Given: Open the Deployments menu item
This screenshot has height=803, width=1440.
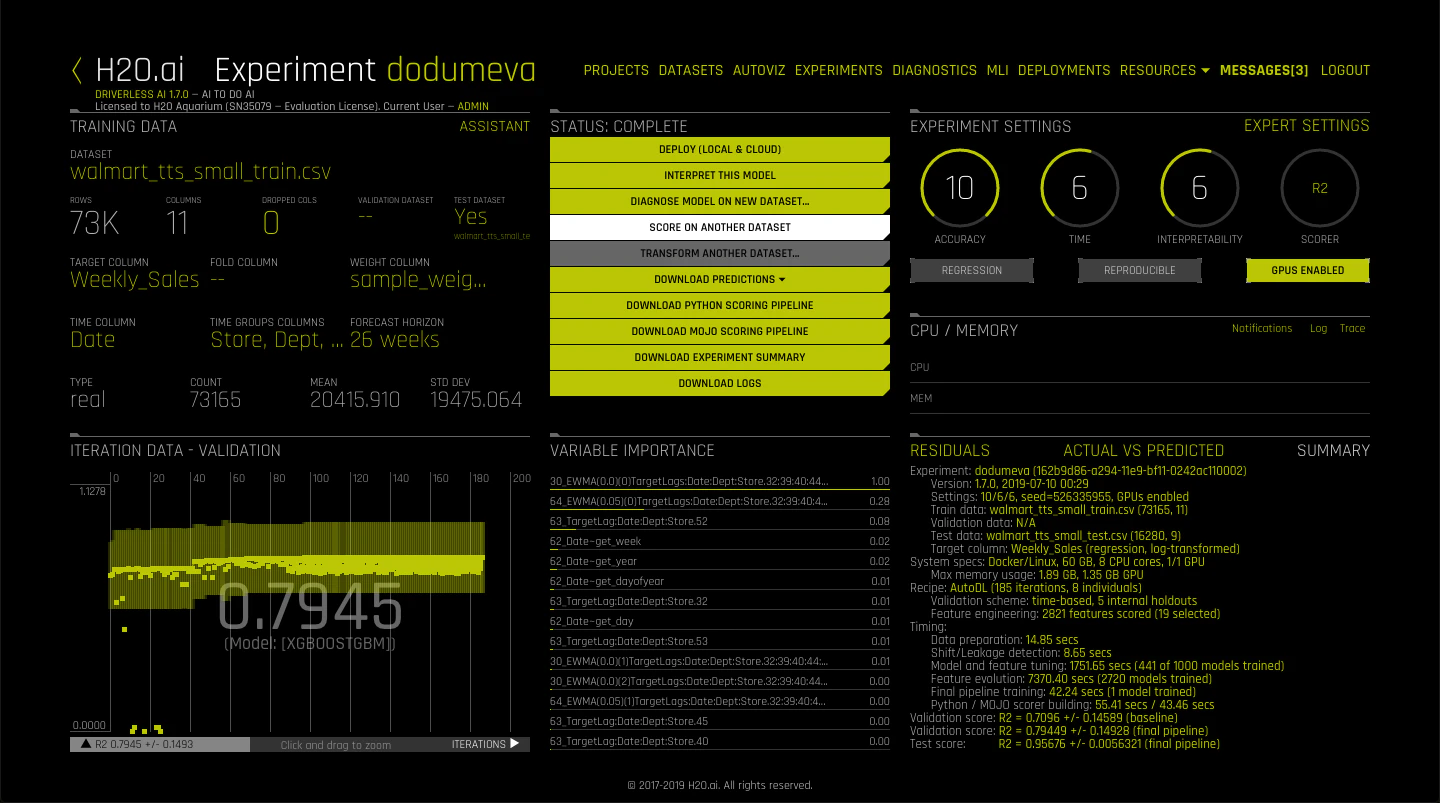Looking at the screenshot, I should point(1064,70).
